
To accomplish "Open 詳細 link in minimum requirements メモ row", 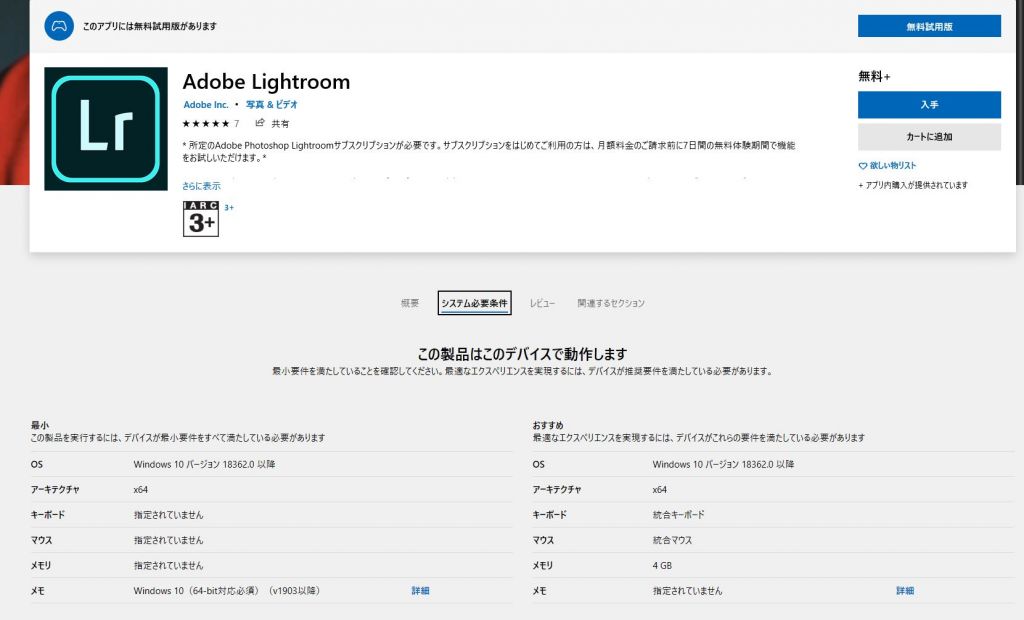I will (420, 591).
